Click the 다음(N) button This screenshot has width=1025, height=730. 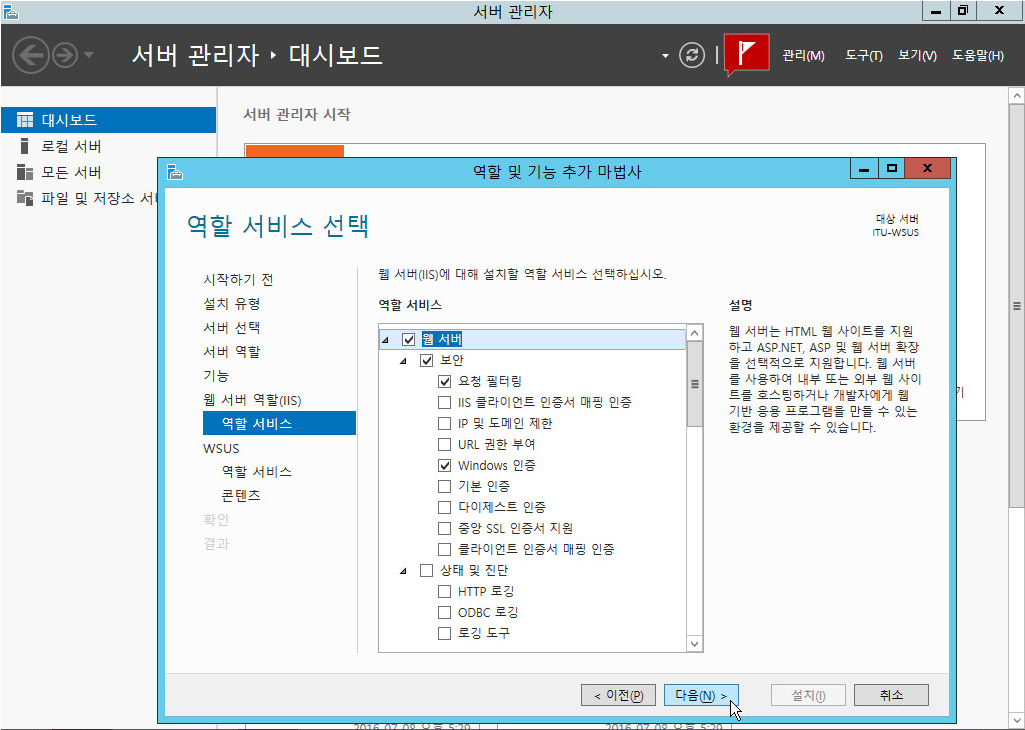pos(700,695)
